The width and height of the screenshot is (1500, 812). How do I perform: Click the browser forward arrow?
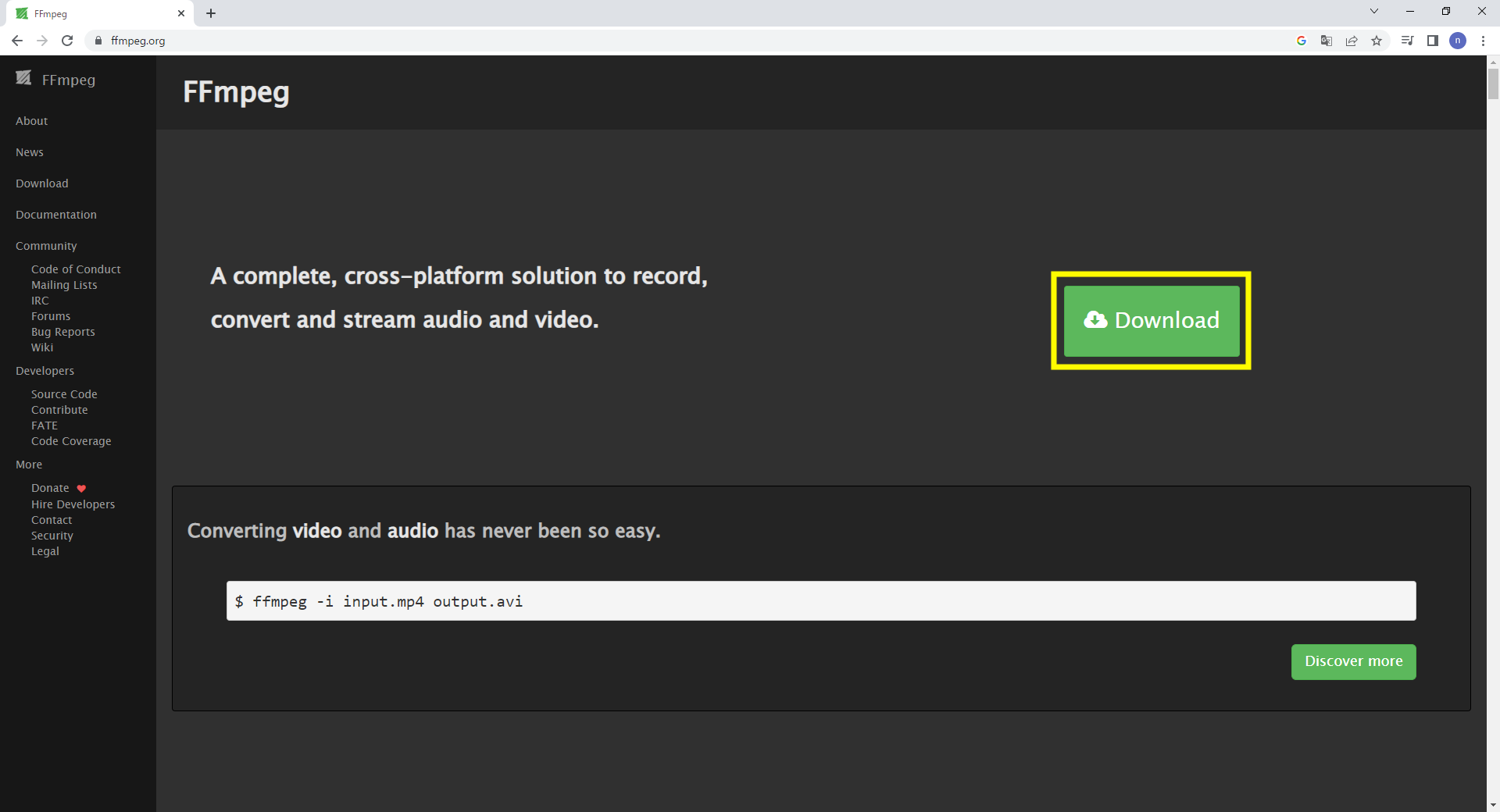tap(42, 41)
